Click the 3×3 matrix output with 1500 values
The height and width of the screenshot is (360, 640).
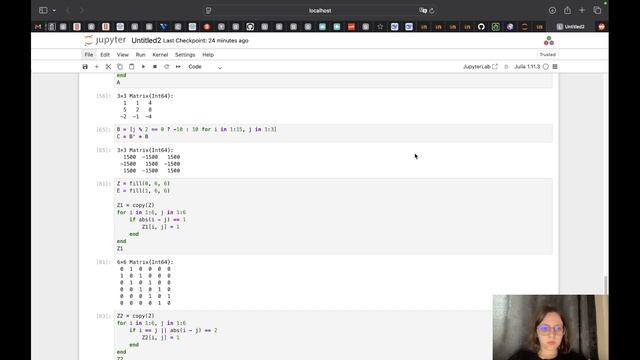[x=149, y=160]
